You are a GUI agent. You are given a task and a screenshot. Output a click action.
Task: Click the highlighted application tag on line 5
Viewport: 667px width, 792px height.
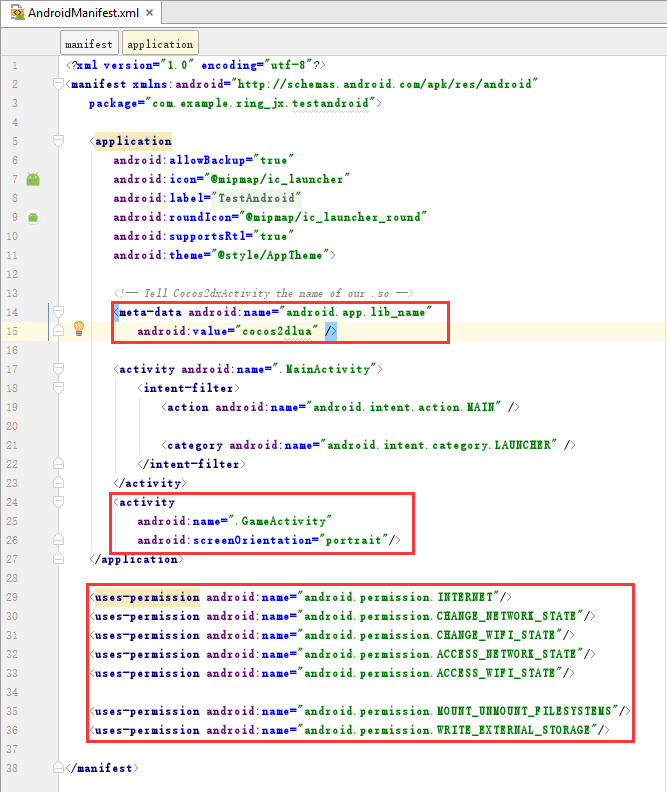(x=133, y=141)
